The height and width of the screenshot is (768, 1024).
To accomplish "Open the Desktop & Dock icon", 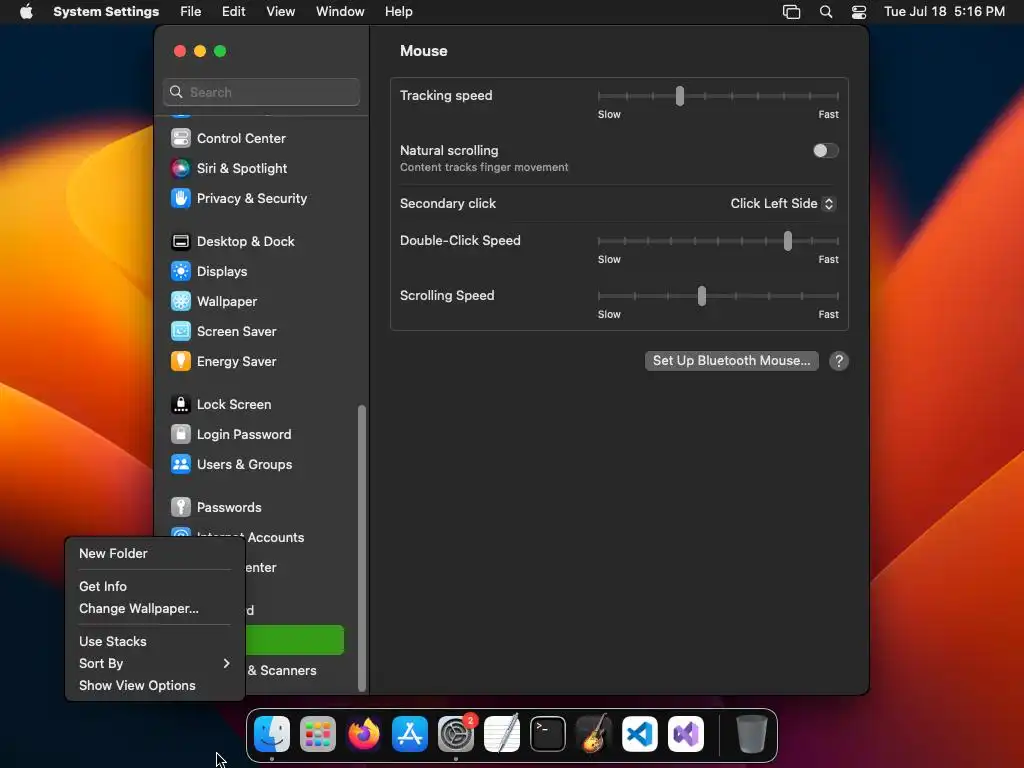I will coord(181,242).
